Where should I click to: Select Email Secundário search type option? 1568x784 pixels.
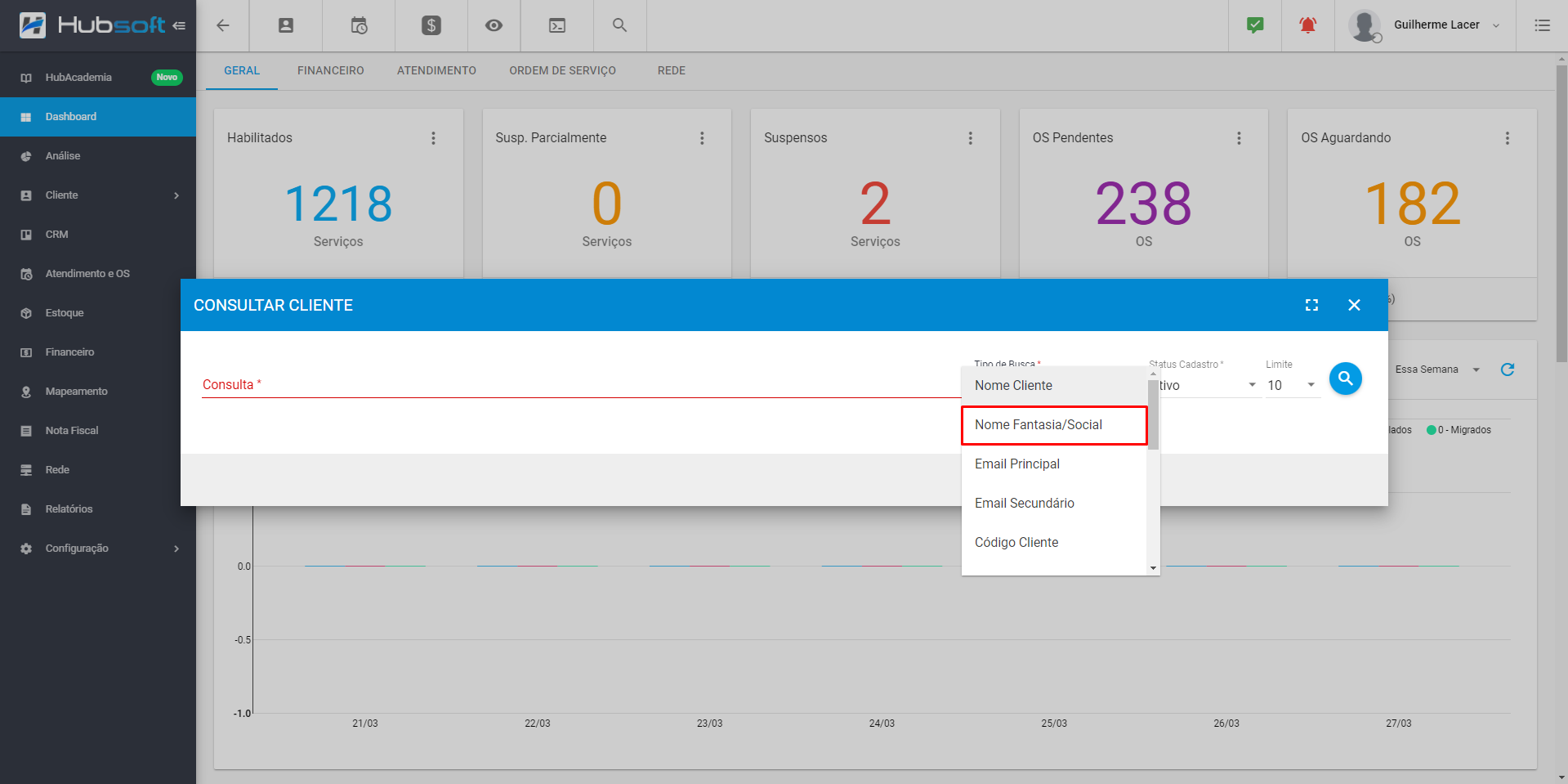point(1054,504)
